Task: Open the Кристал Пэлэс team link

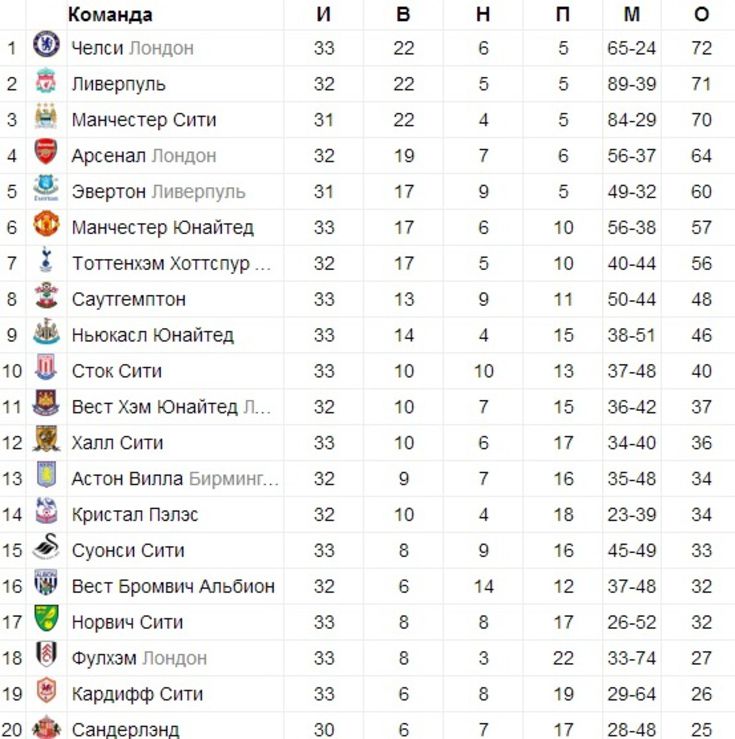Action: 135,515
